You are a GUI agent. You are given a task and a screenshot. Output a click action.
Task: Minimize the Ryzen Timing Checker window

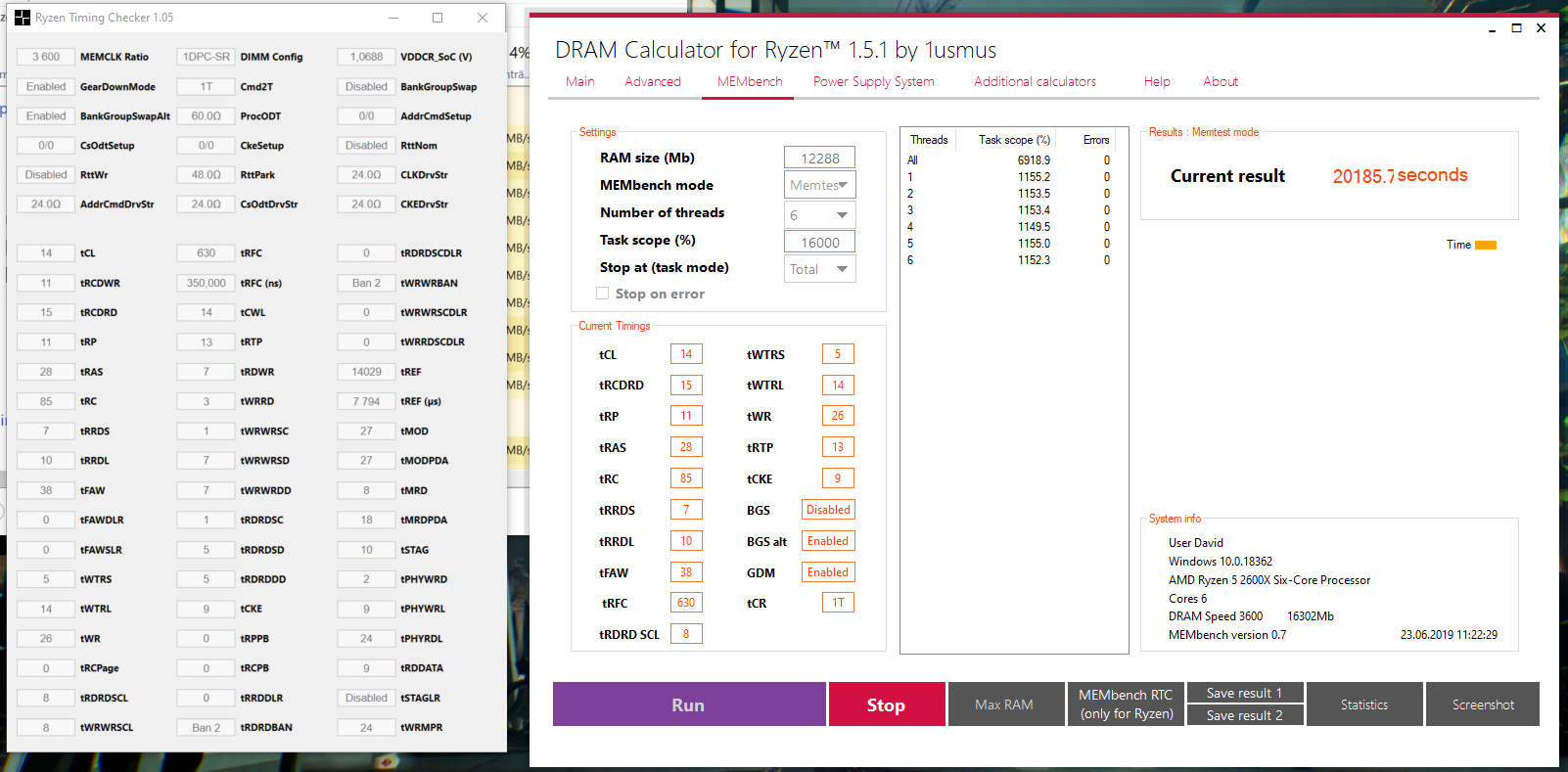pos(393,18)
